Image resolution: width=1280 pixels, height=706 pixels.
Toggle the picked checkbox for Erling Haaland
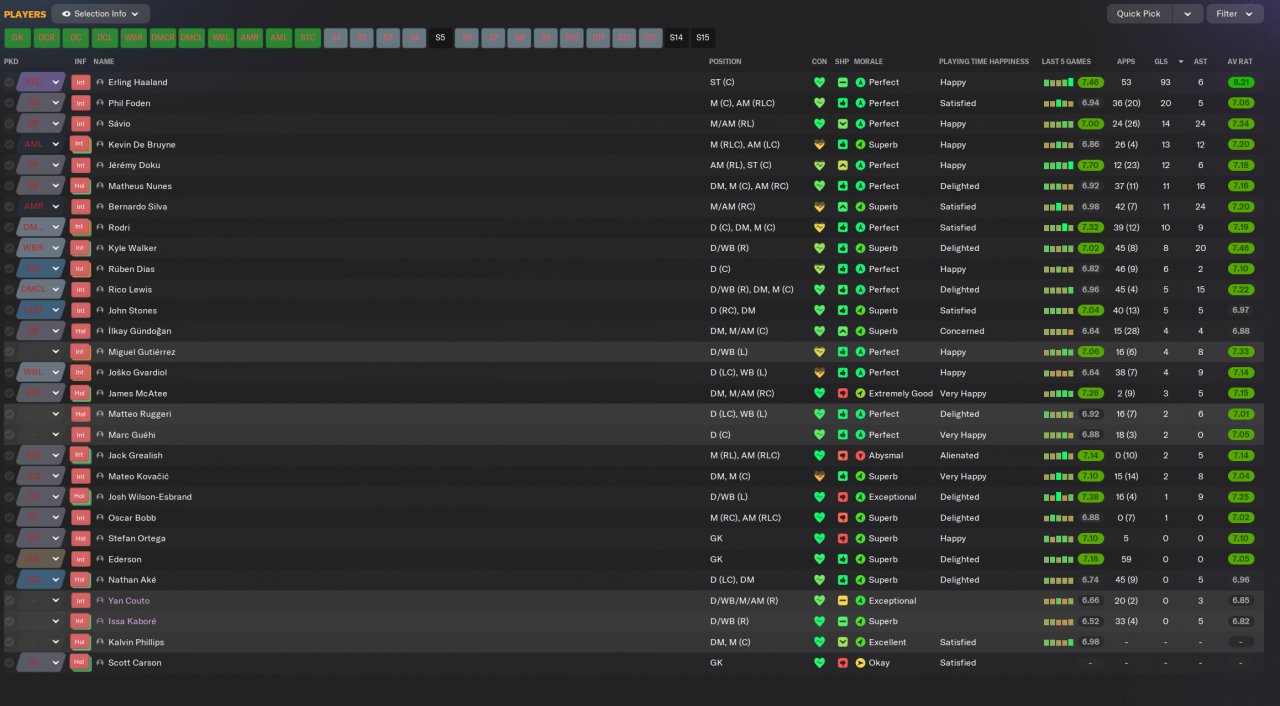(9, 82)
